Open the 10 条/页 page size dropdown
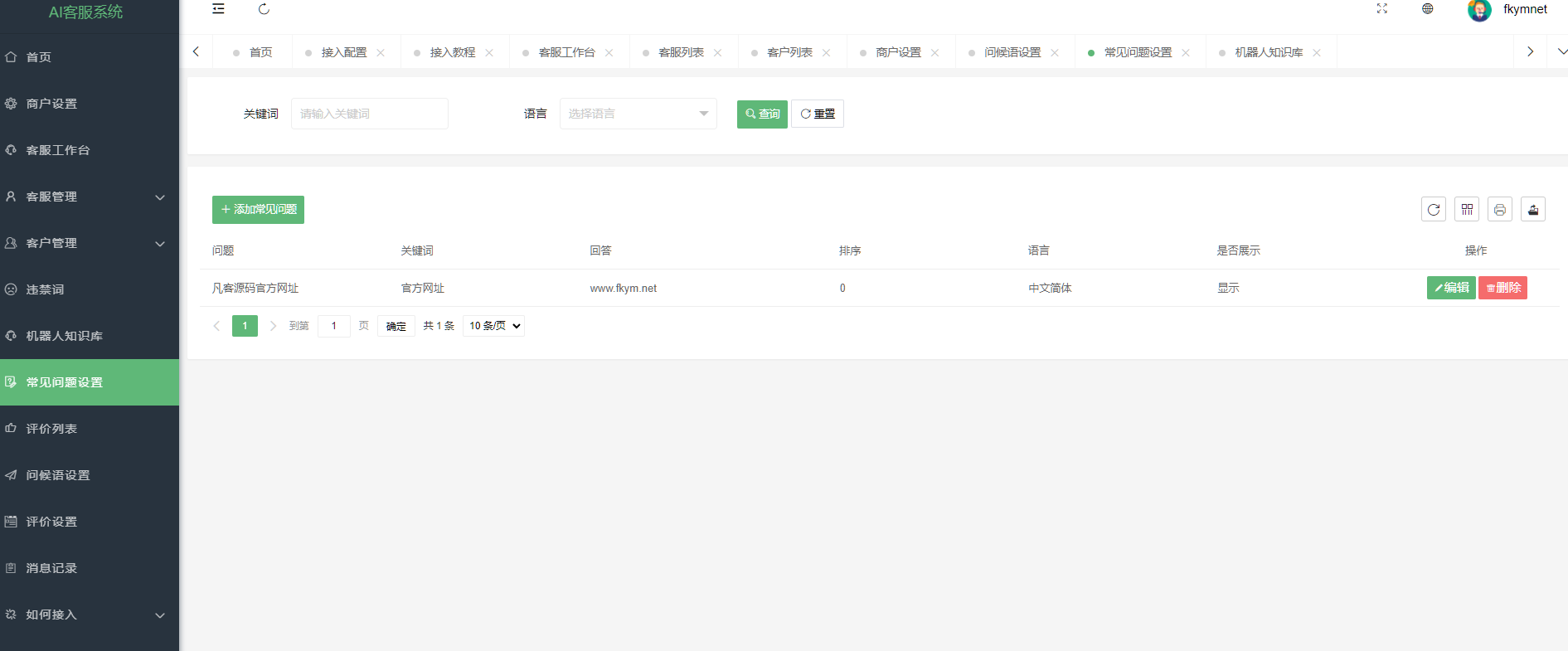 [x=494, y=326]
